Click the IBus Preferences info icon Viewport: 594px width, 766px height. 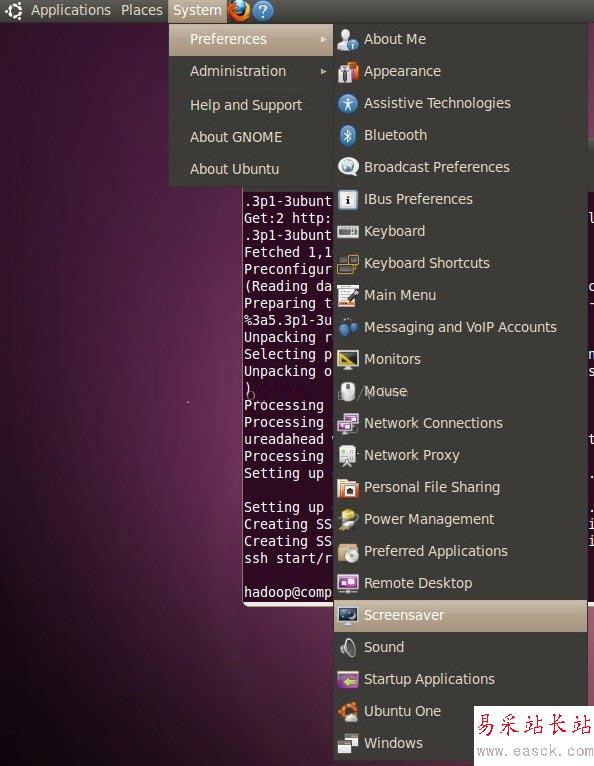348,199
